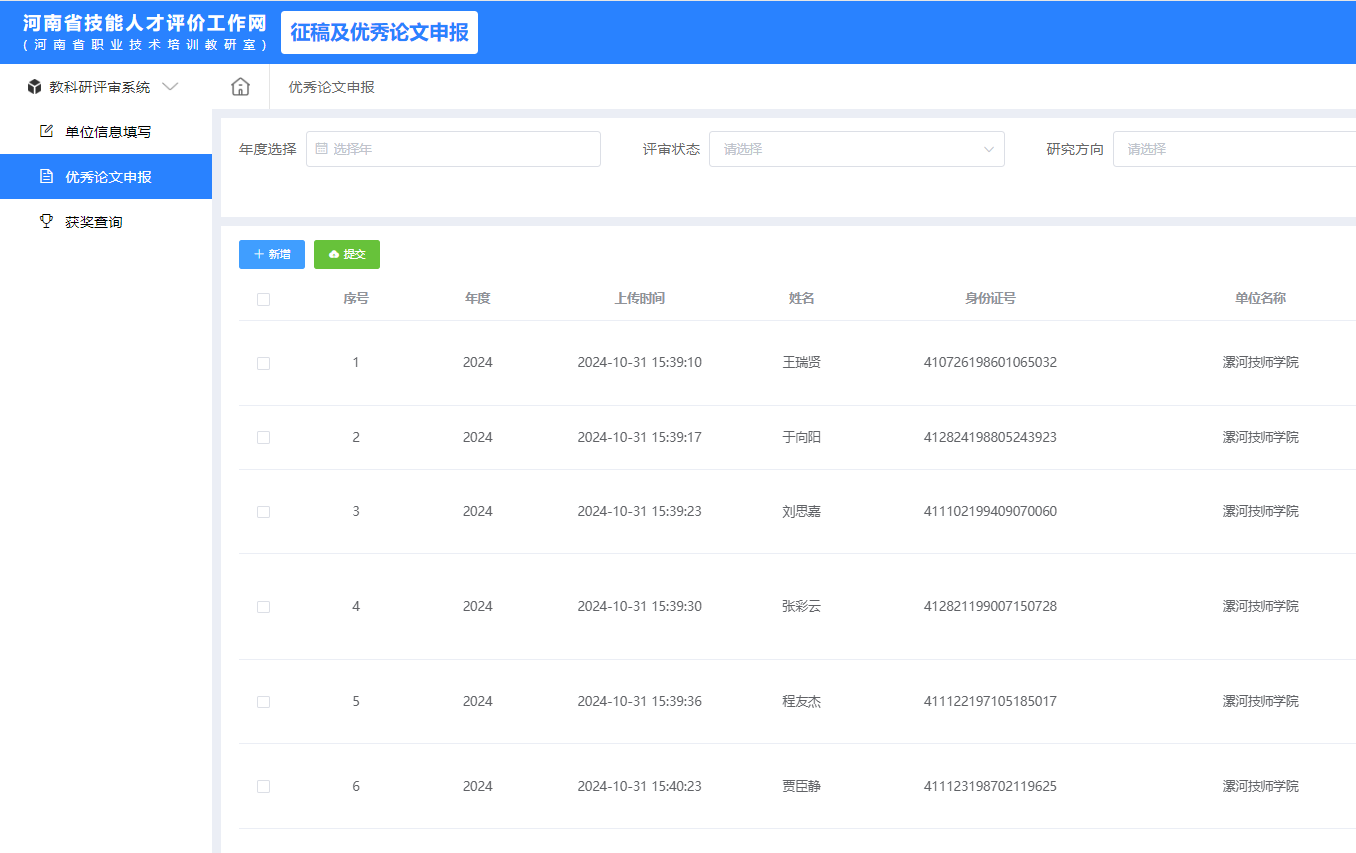Screen dimensions: 1356x853
Task: Click ID number 412821199007150728
Action: coord(990,606)
